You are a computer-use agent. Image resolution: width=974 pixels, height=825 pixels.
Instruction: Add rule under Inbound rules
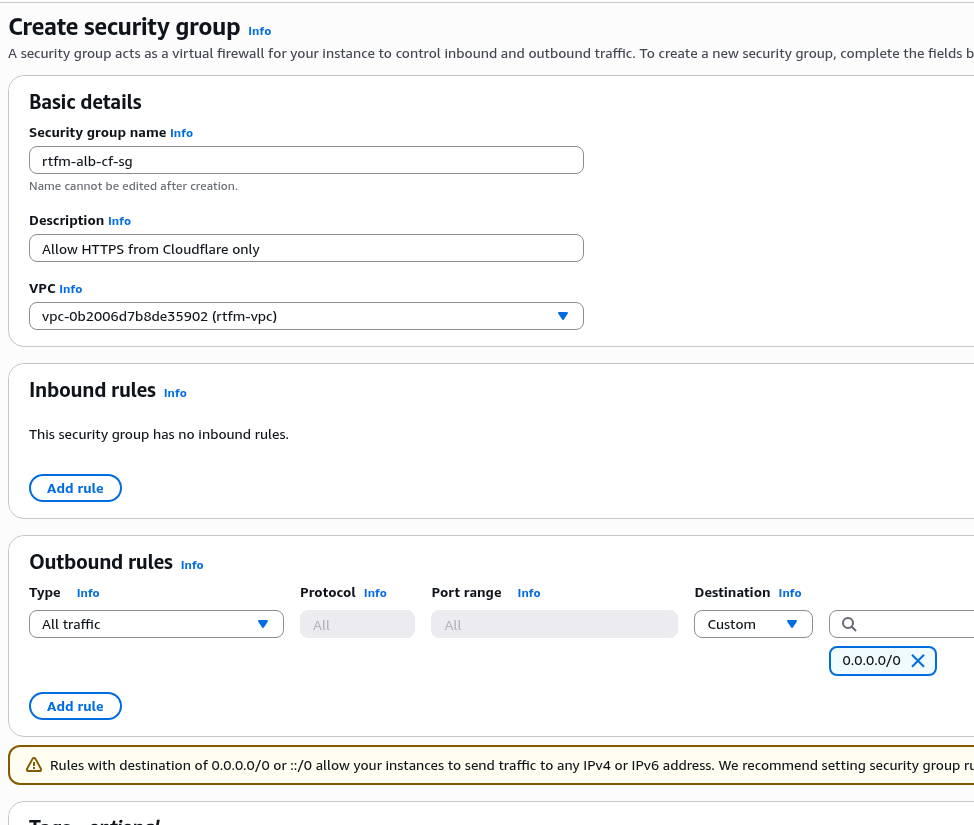point(75,488)
